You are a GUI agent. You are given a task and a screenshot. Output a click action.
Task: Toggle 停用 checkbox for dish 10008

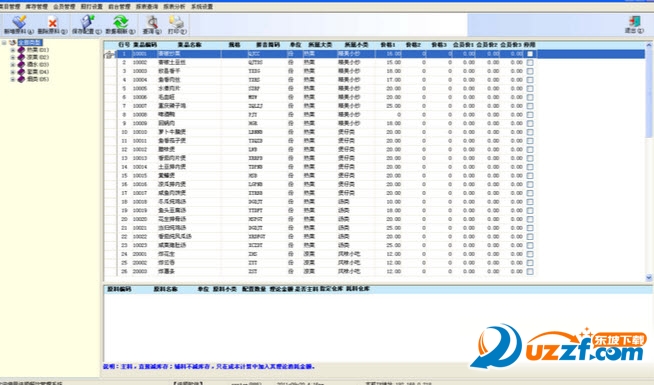(x=530, y=115)
